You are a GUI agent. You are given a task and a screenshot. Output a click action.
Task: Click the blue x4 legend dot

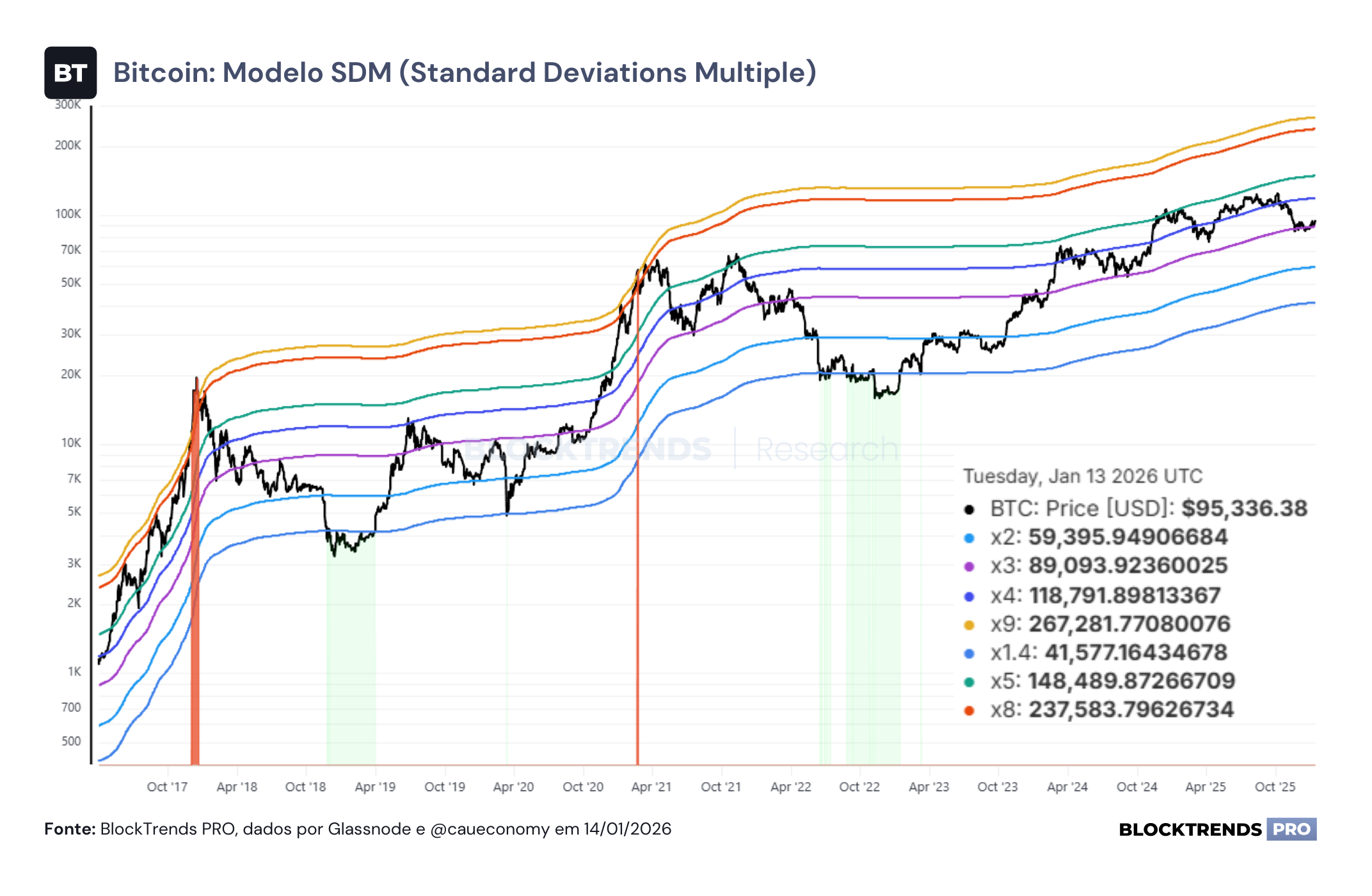[969, 596]
